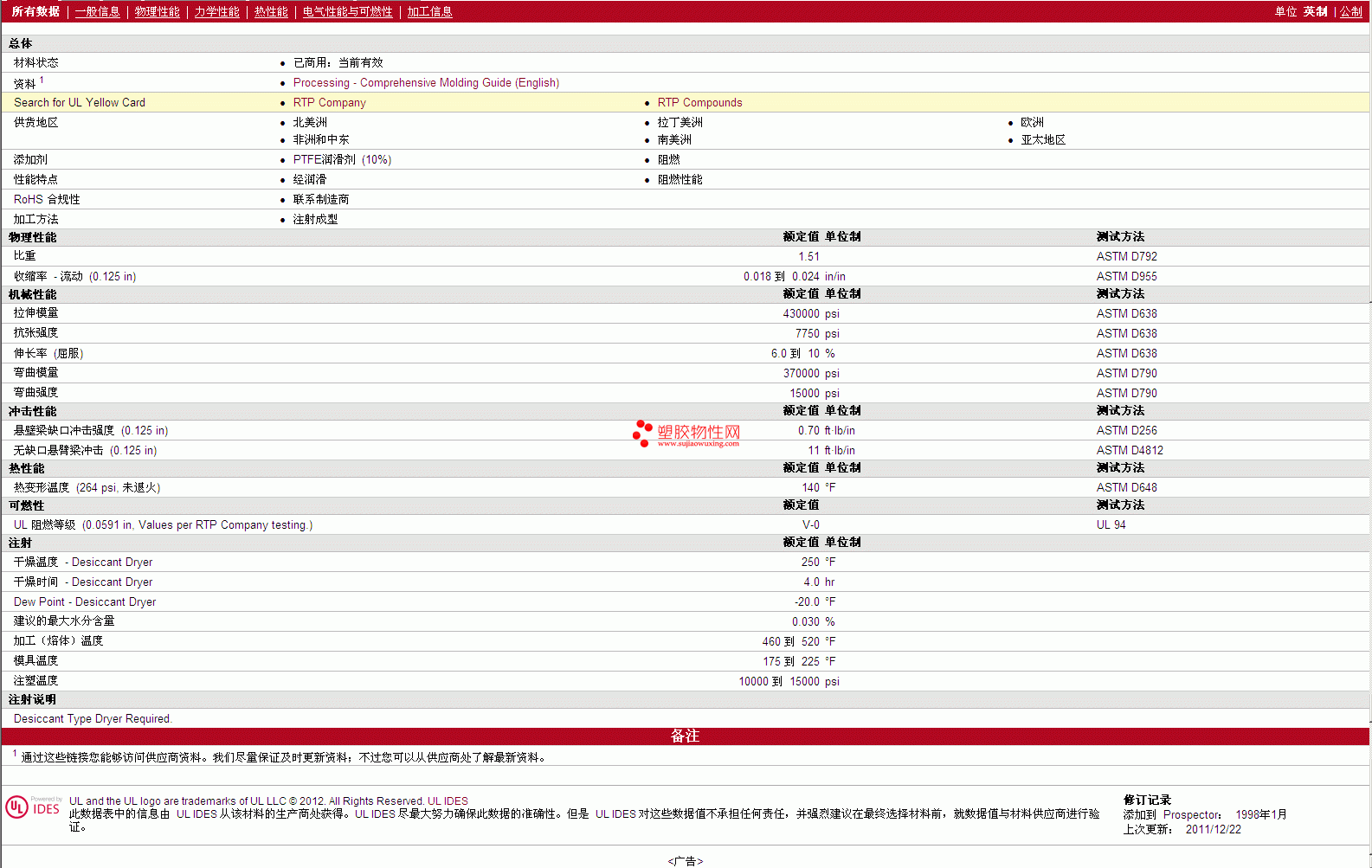Viewport: 1372px width, 868px height.
Task: Click footnote marker beside 资料
Action: pos(42,80)
